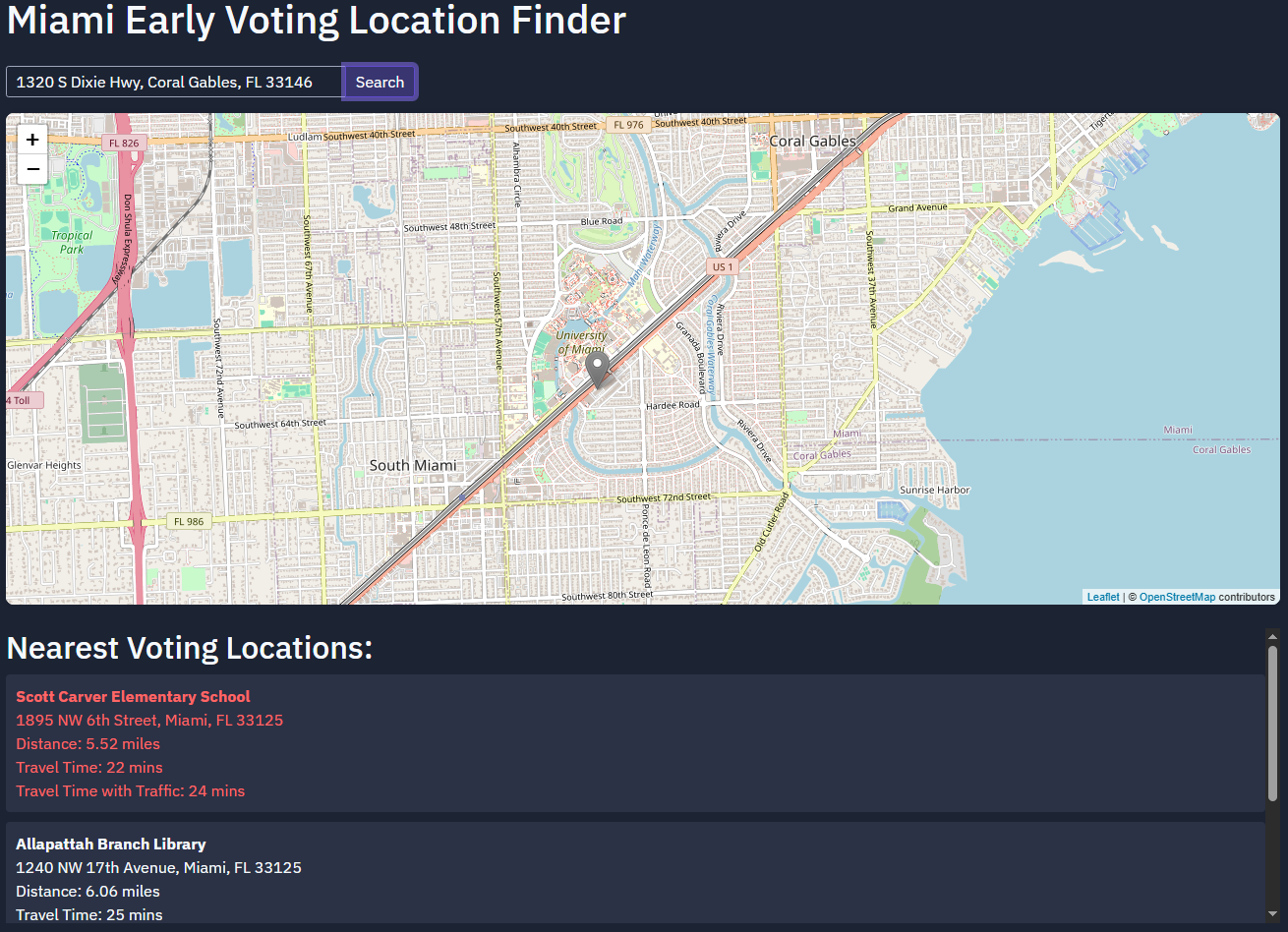Click the gray location marker pin
Viewport: 1288px width, 932px height.
[x=597, y=370]
